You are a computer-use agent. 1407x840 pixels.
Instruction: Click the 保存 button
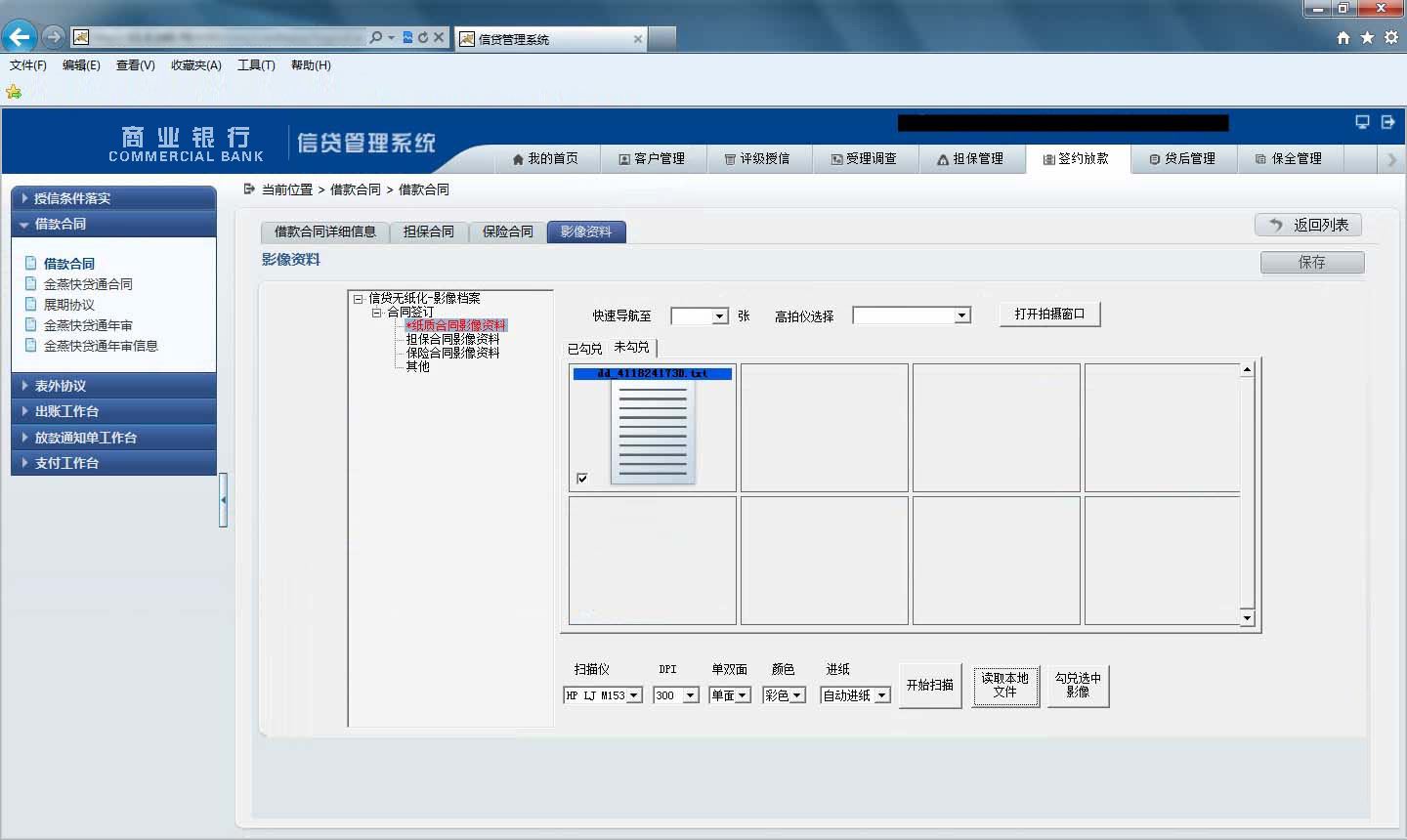[1312, 262]
